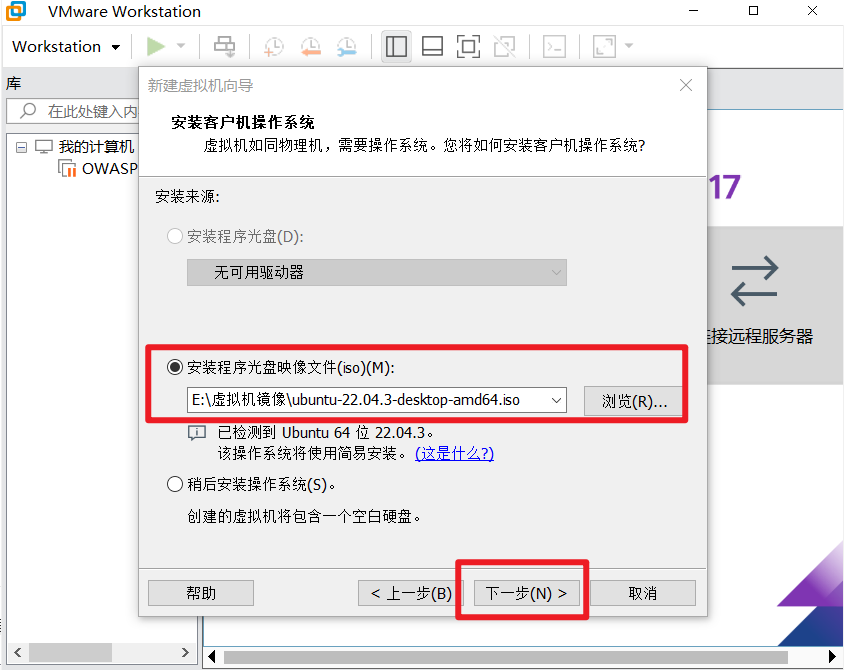
Task: Open the Workstation menu dropdown
Action: (x=66, y=47)
